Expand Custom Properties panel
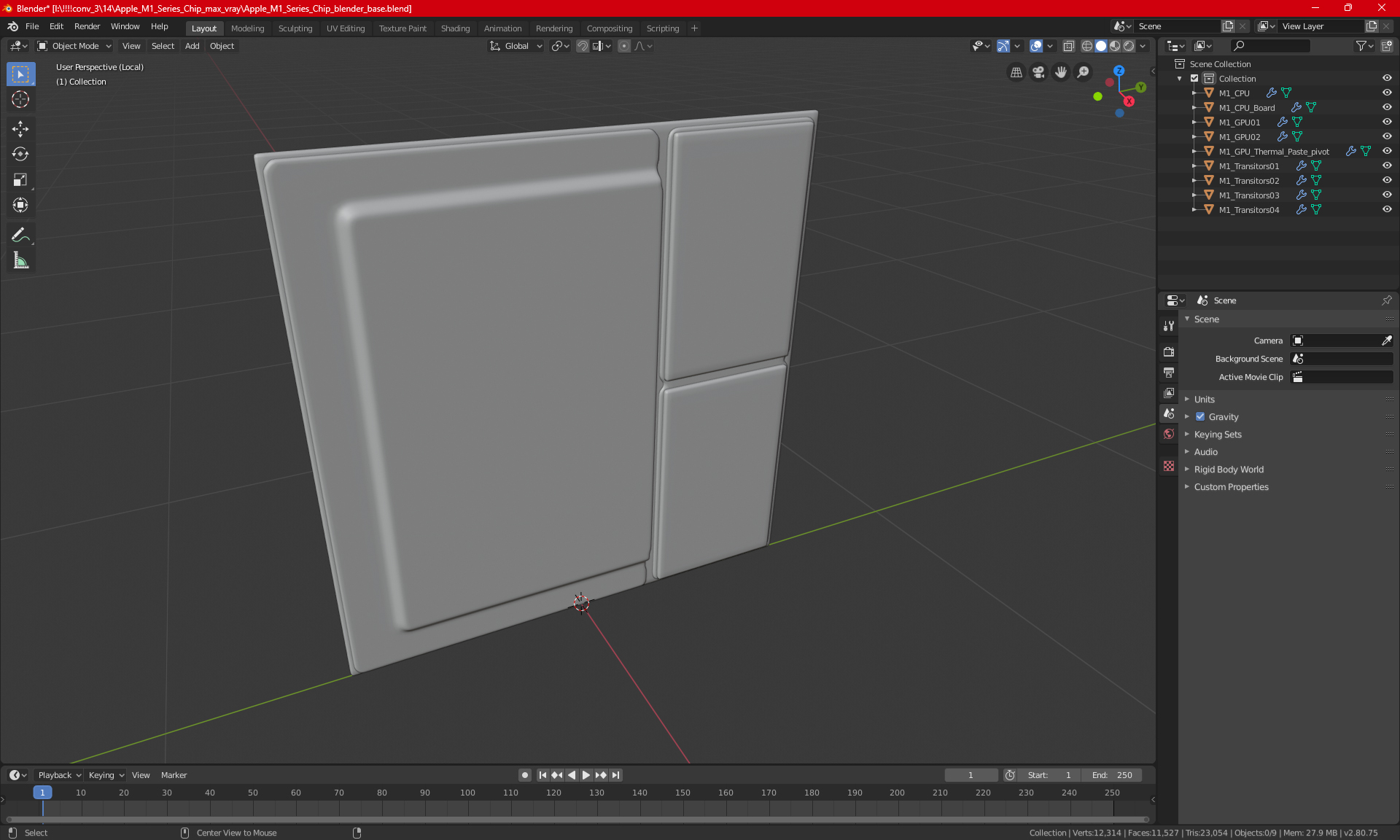The height and width of the screenshot is (840, 1400). click(x=1231, y=486)
